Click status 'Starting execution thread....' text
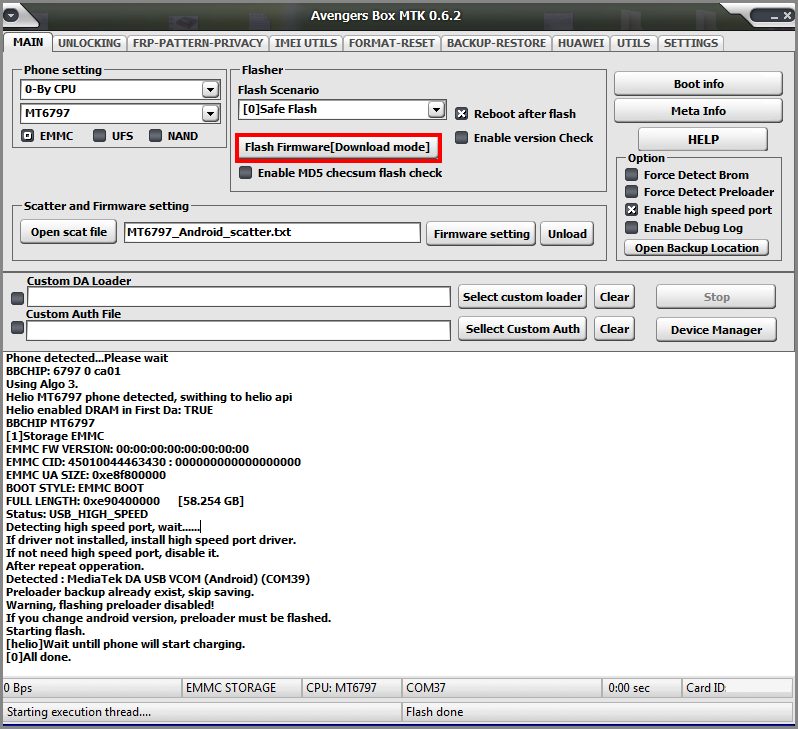The width and height of the screenshot is (798, 729). click(79, 712)
